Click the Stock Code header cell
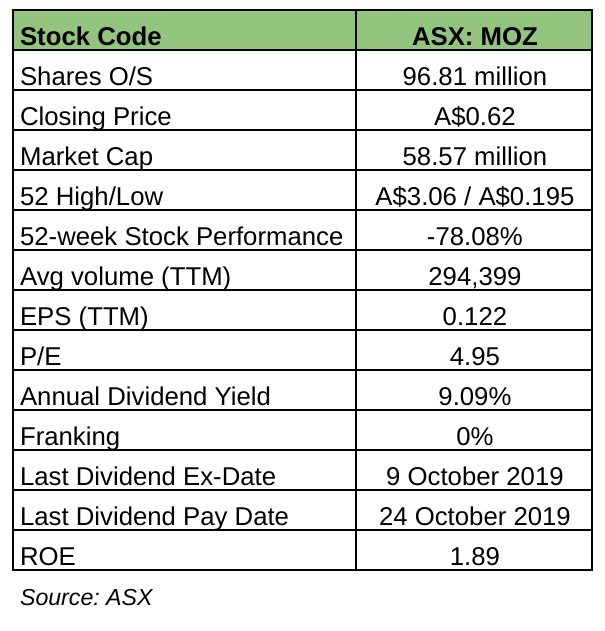 coord(91,37)
